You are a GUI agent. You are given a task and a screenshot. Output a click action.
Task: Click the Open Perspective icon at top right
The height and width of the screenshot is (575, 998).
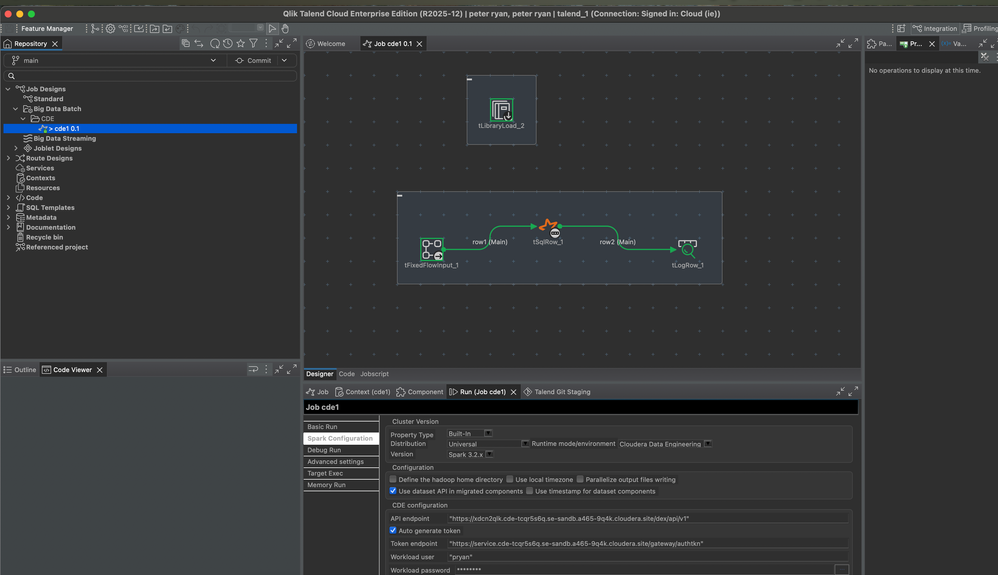click(x=901, y=29)
